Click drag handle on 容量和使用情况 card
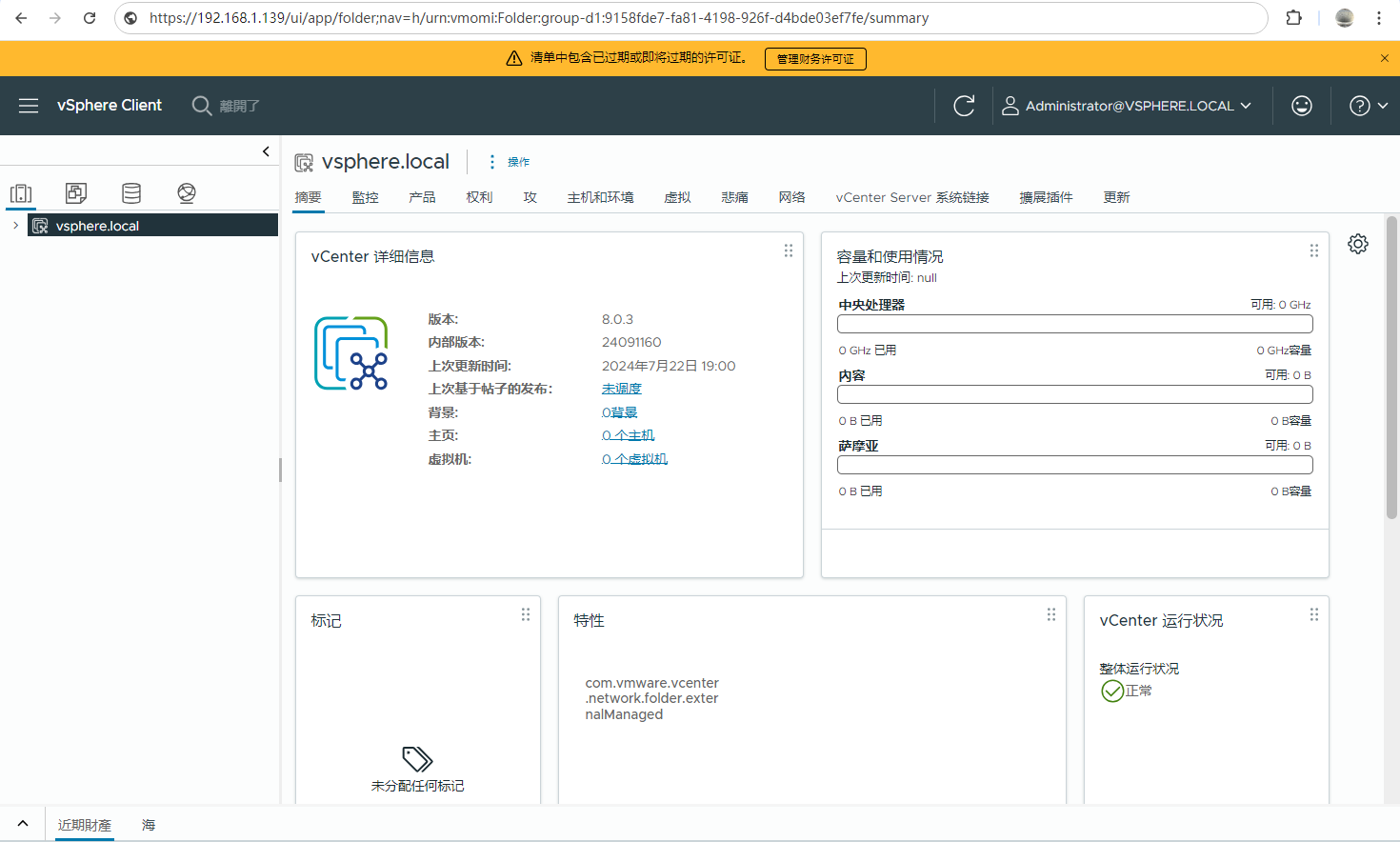This screenshot has width=1400, height=842. click(x=1314, y=251)
